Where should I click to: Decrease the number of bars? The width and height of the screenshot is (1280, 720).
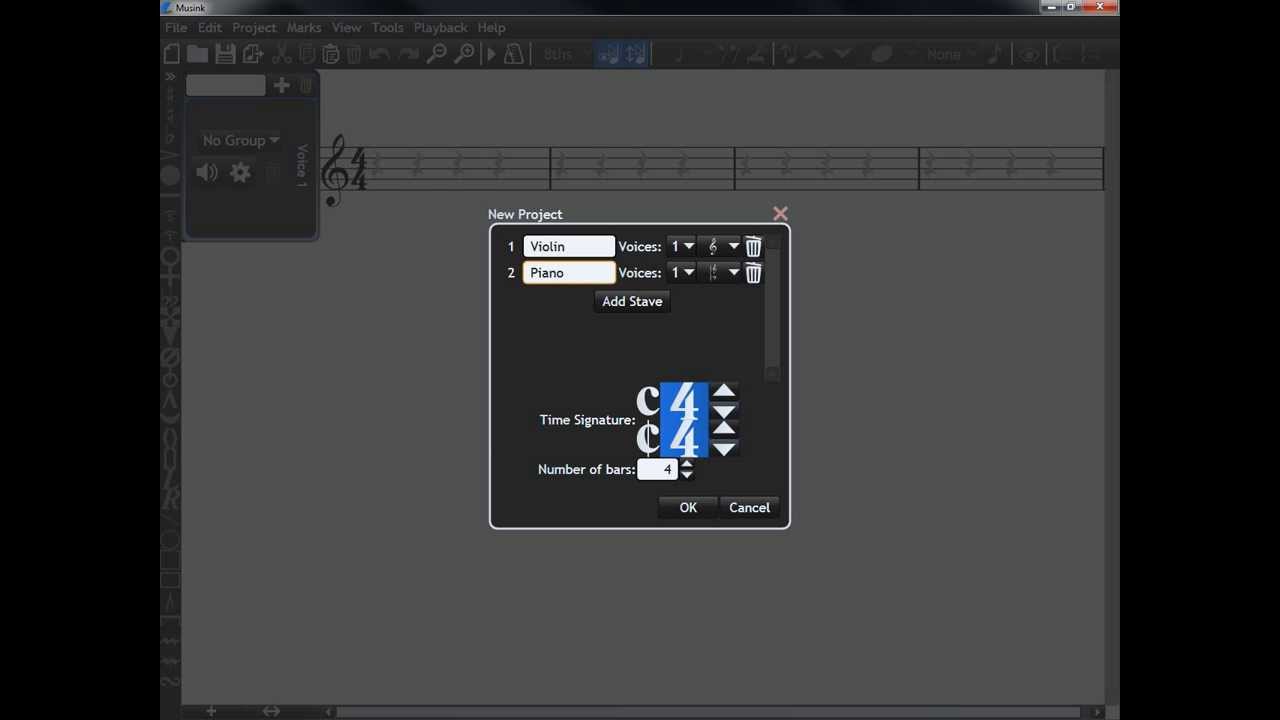(x=686, y=475)
